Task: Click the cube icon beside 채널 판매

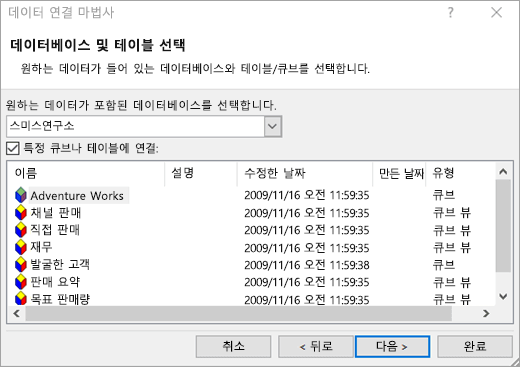Action: pyautogui.click(x=21, y=213)
